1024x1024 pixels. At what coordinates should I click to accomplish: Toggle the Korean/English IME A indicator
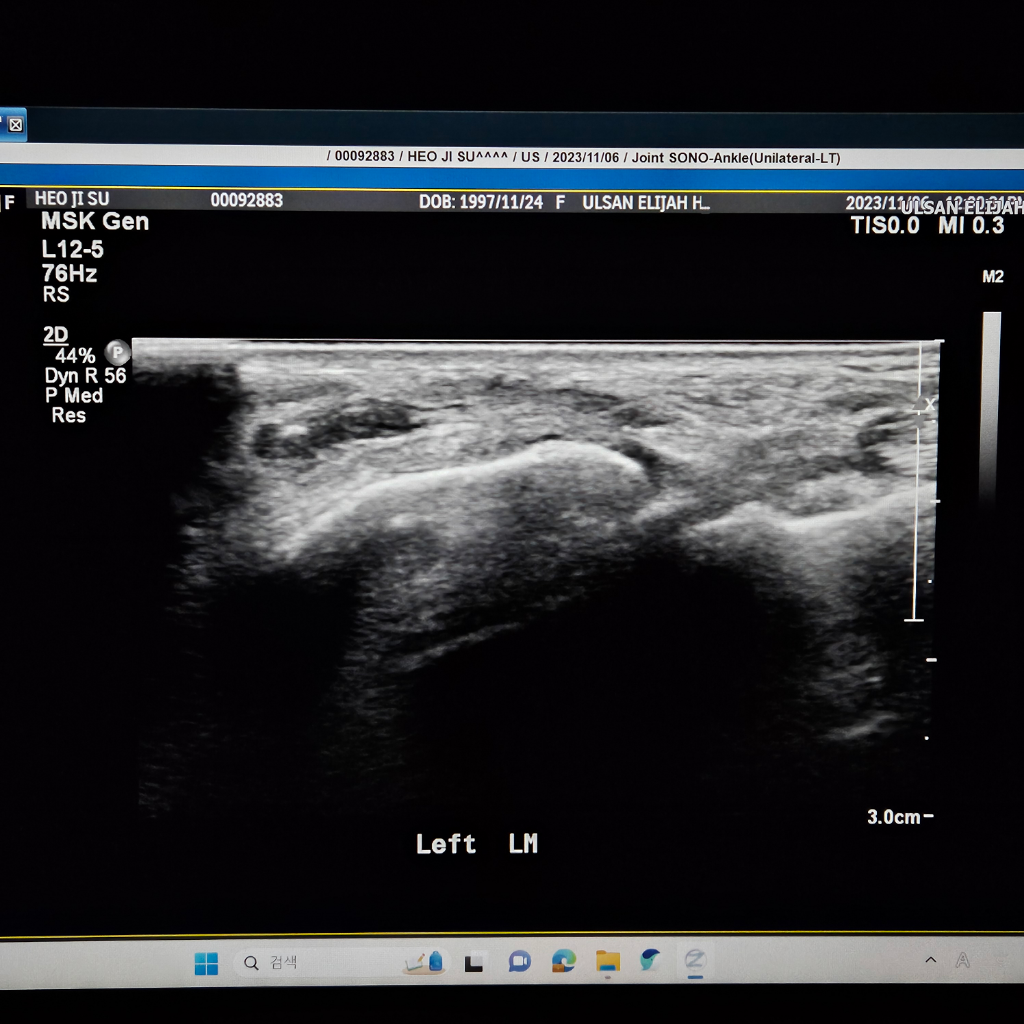pyautogui.click(x=962, y=959)
